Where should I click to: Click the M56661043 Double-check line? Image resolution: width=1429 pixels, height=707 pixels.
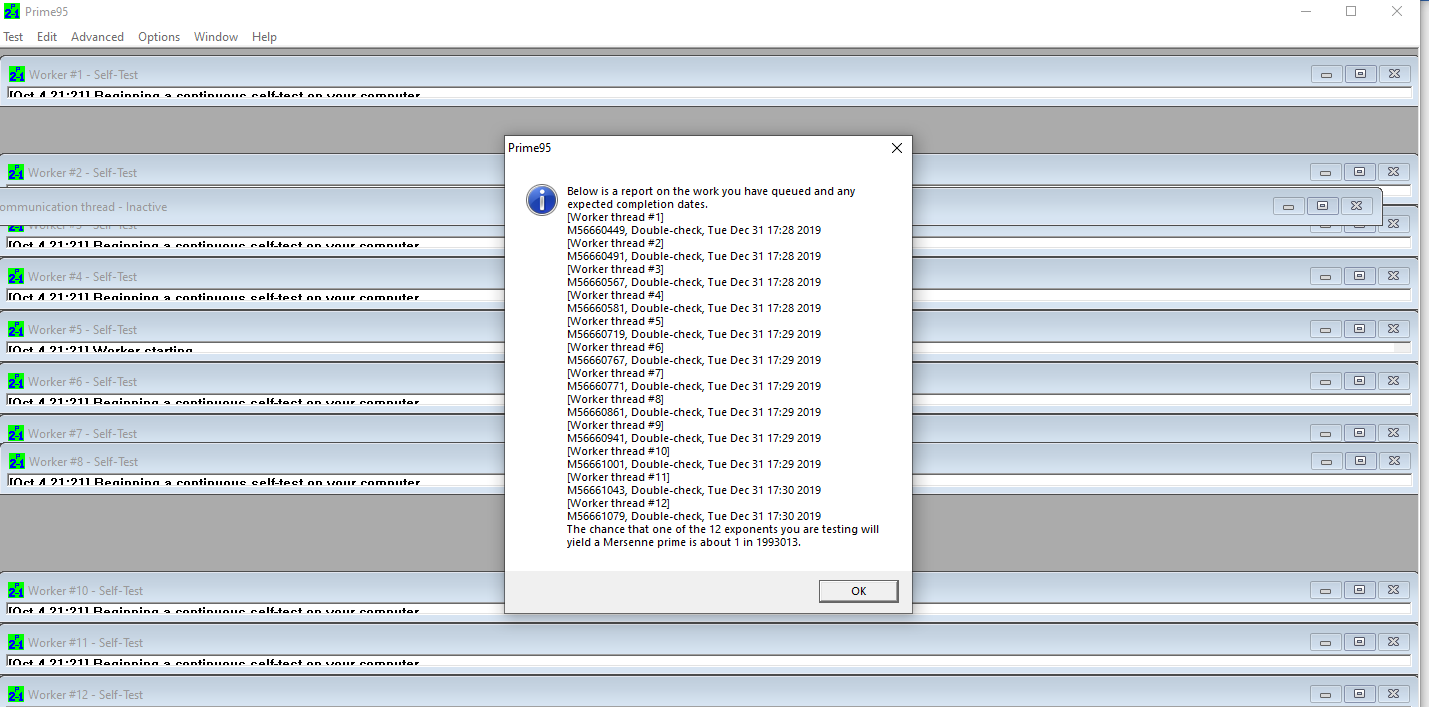694,490
